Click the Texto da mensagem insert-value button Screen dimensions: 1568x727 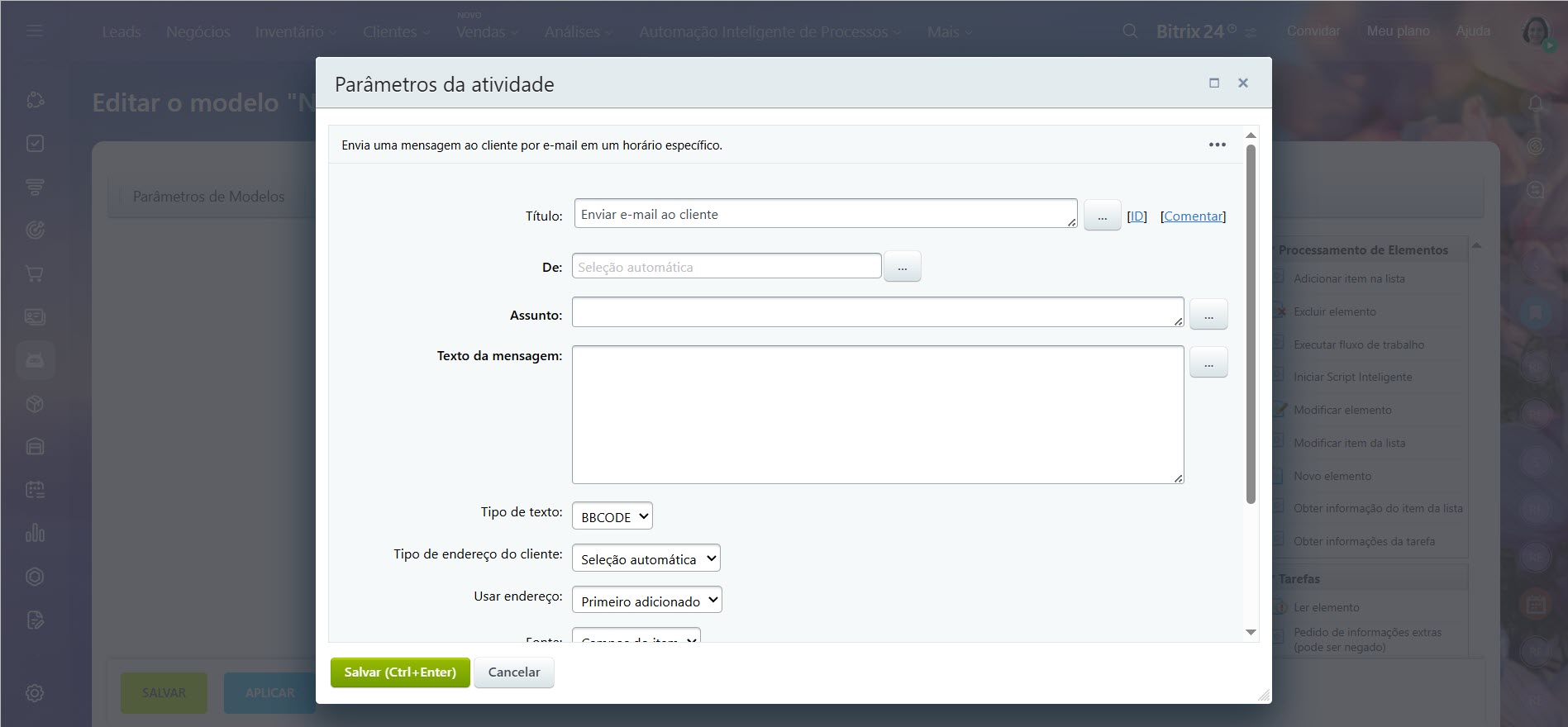1208,363
